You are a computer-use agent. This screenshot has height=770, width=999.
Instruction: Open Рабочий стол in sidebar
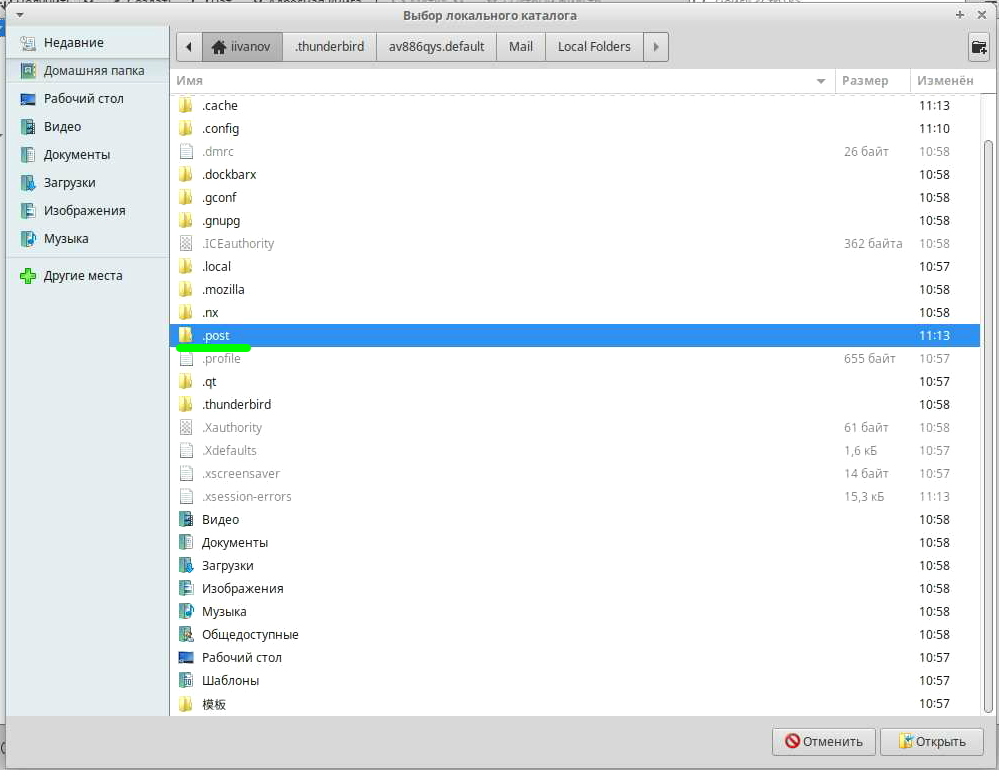[x=87, y=99]
